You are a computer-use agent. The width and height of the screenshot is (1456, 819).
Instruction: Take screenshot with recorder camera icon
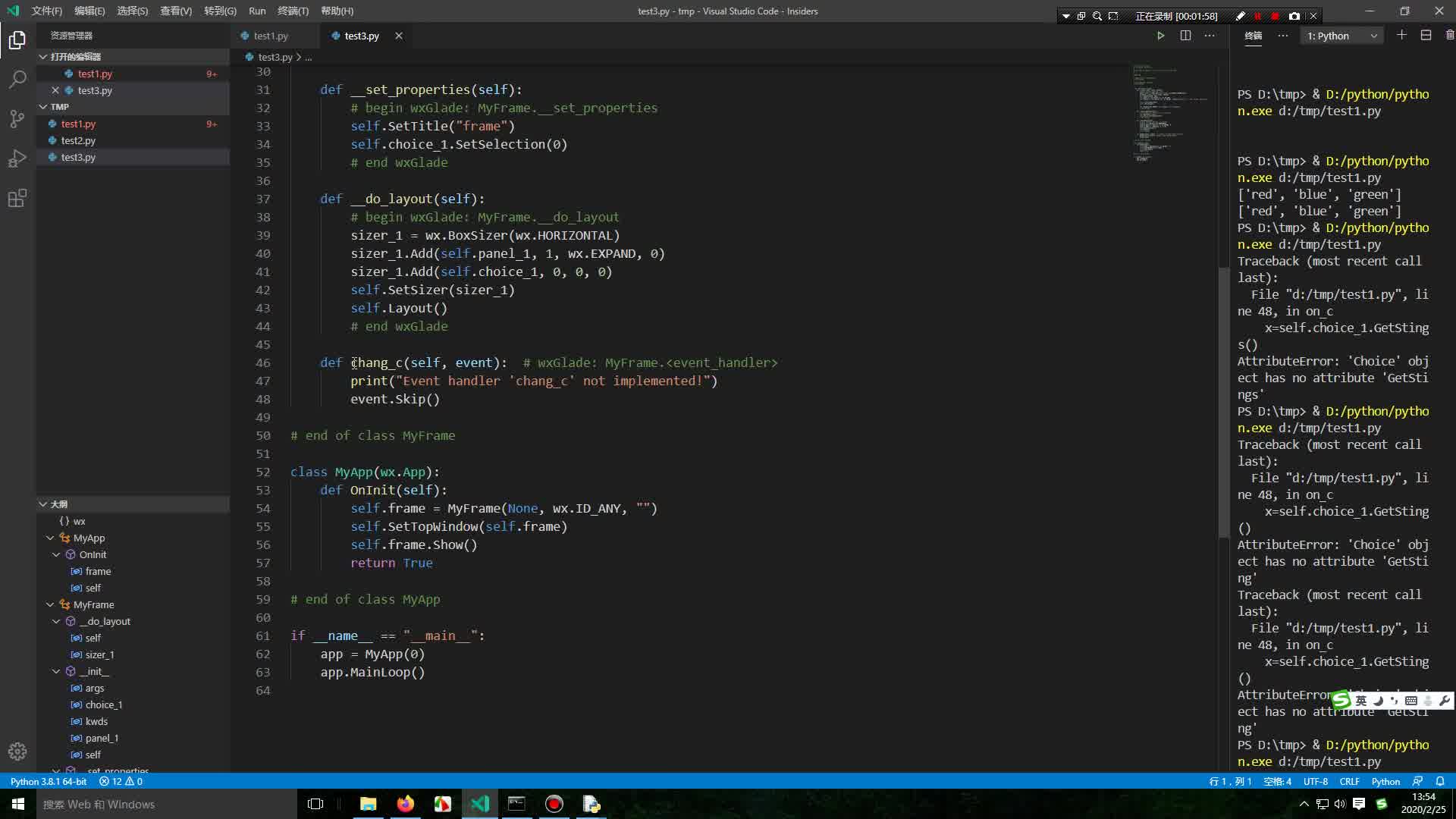pos(1294,16)
